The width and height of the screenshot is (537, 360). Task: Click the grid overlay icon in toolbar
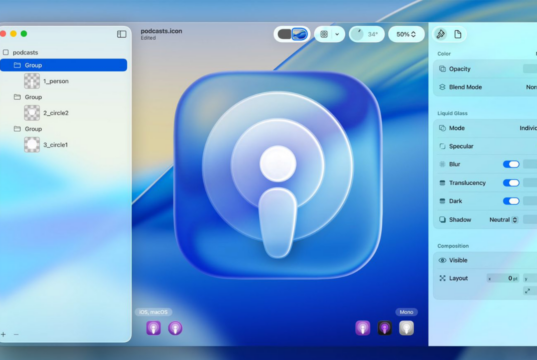324,34
